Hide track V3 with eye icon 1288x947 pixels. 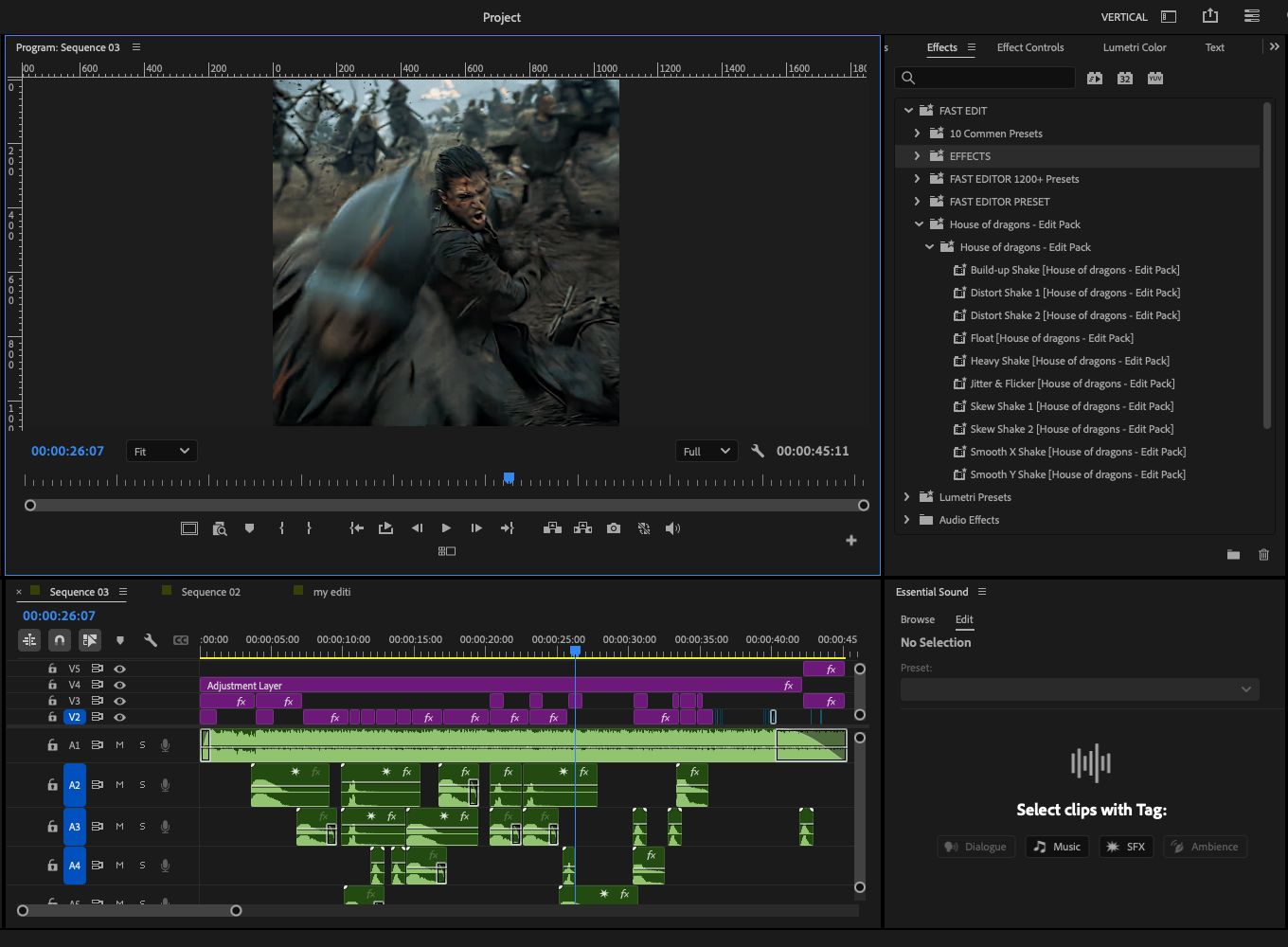pyautogui.click(x=120, y=701)
